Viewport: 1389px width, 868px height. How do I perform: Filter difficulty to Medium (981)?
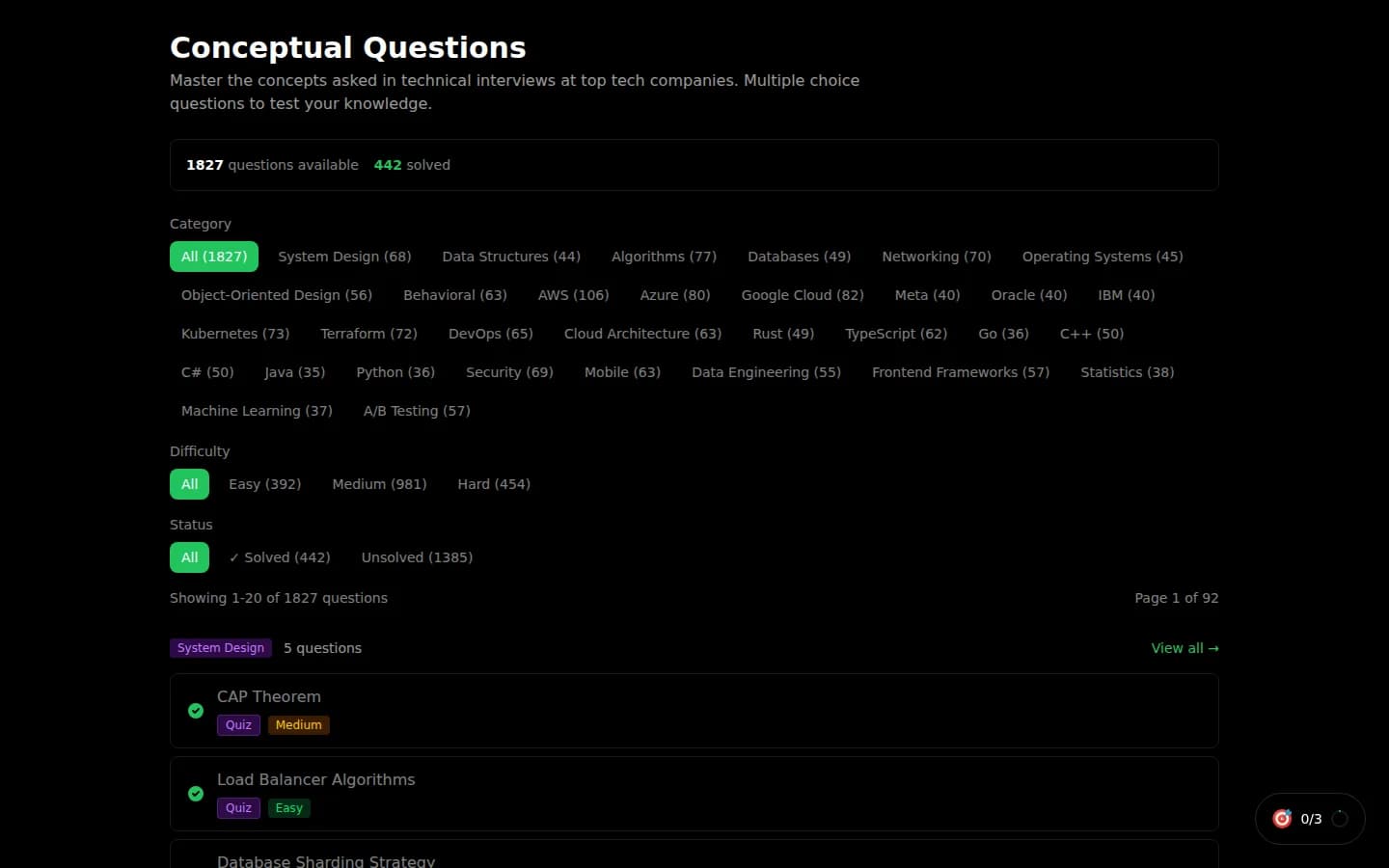click(379, 484)
